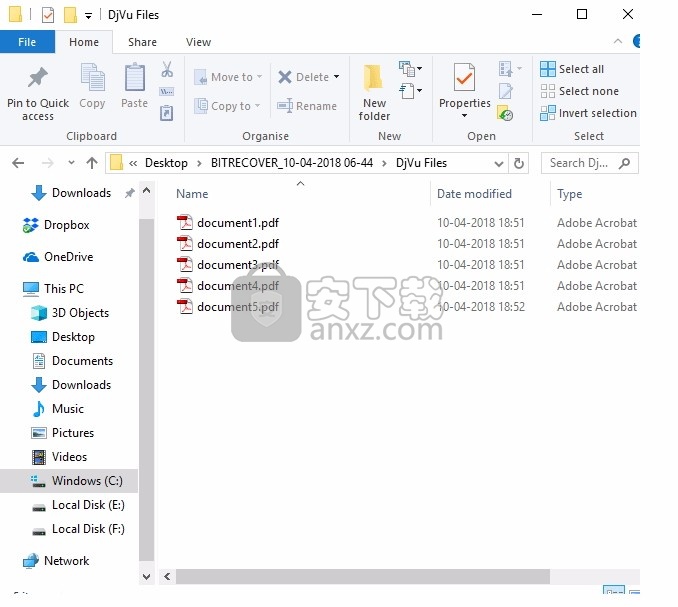Click the Paste clipboard icon
The image size is (678, 607).
click(x=134, y=77)
